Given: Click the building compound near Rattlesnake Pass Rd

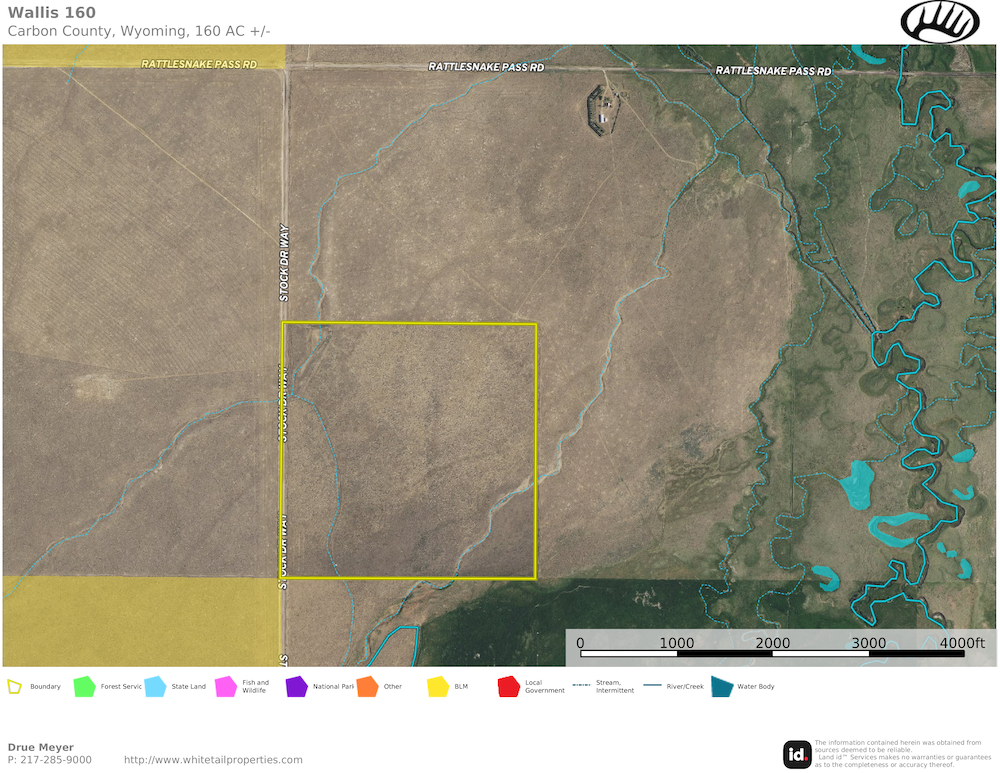Looking at the screenshot, I should (x=603, y=108).
